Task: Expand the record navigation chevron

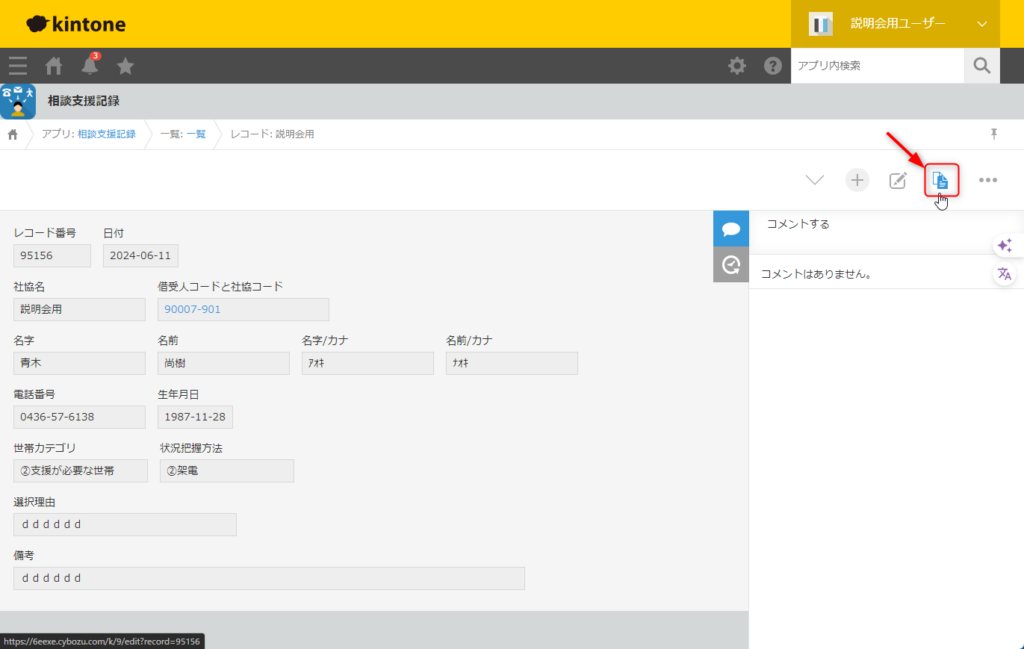Action: click(815, 180)
